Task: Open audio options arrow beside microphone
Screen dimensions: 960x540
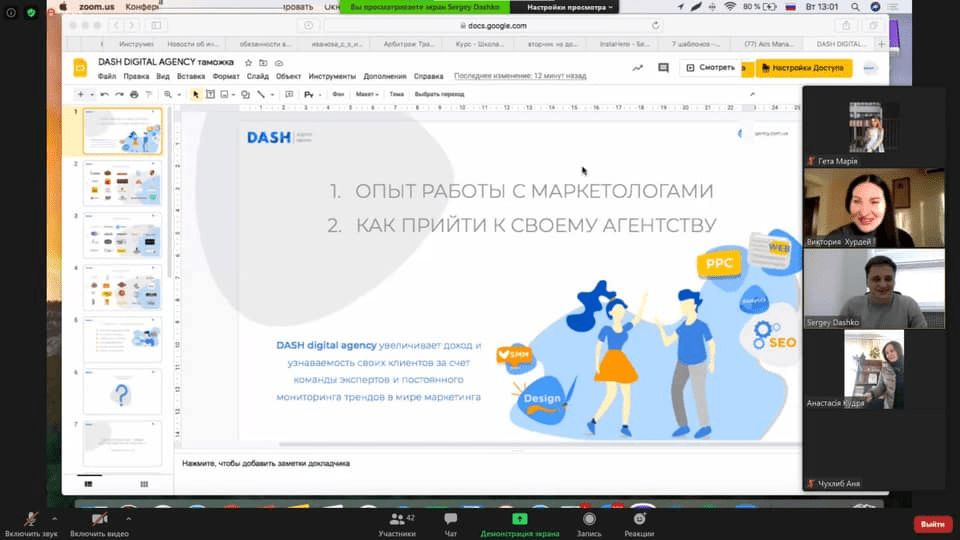Action: coord(54,519)
